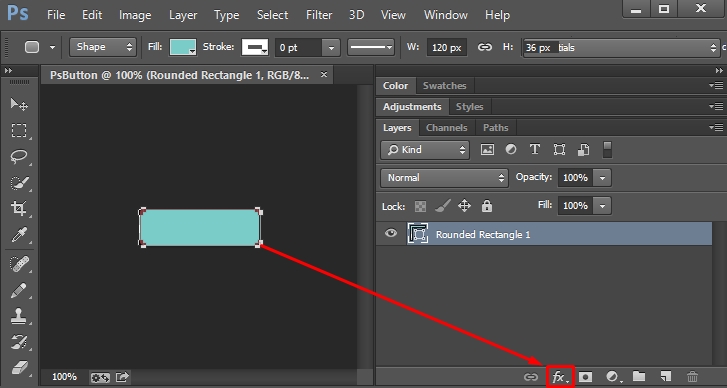The height and width of the screenshot is (388, 727).
Task: Open the Opacity slider dropdown arrow
Action: coord(602,178)
